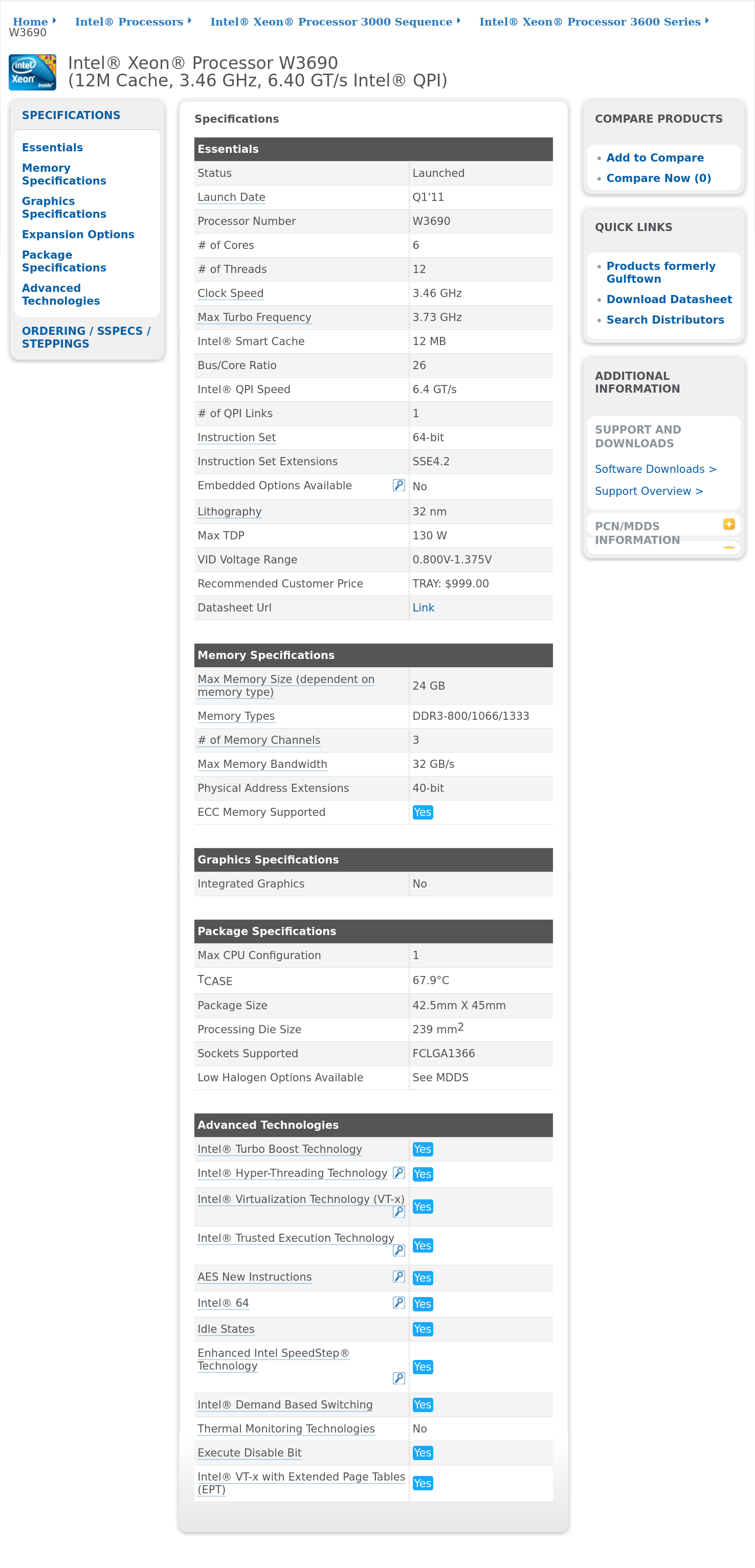Click the Intel Xeon inside logo
755x1568 pixels.
pyautogui.click(x=32, y=73)
